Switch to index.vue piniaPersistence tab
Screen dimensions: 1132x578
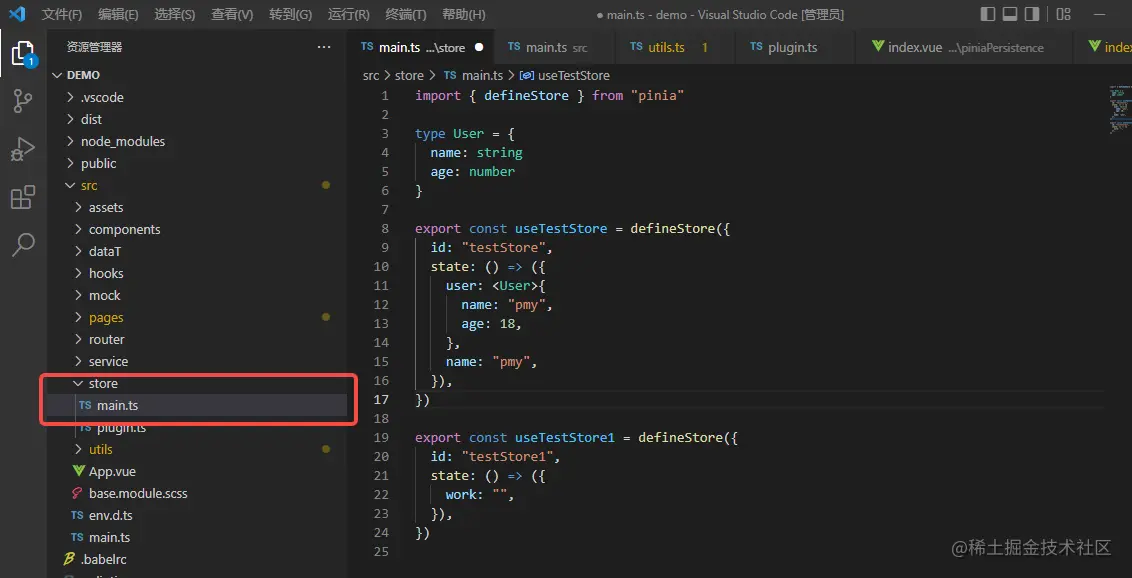pos(964,47)
